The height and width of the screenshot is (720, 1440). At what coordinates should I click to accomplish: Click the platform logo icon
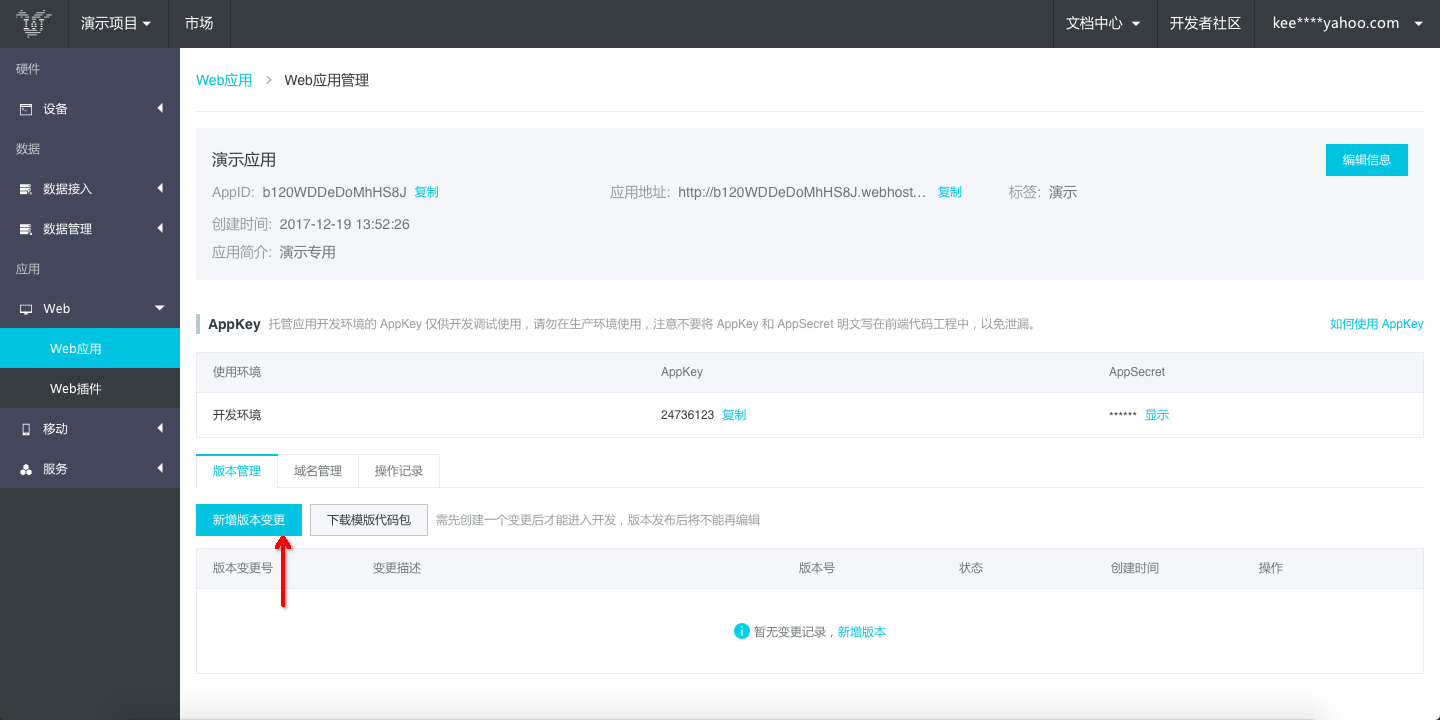click(34, 23)
